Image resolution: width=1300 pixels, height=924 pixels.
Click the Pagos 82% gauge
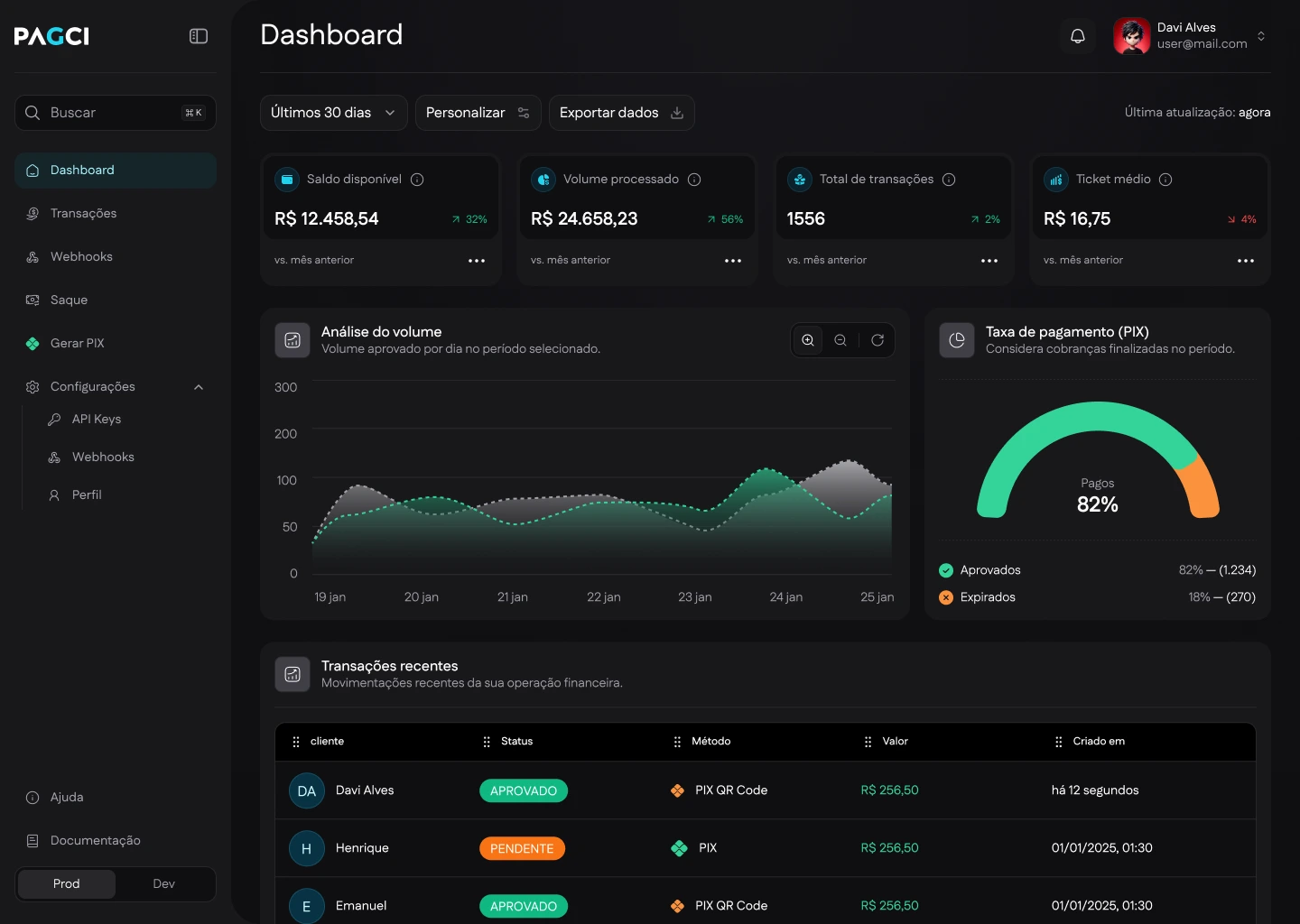click(x=1098, y=460)
